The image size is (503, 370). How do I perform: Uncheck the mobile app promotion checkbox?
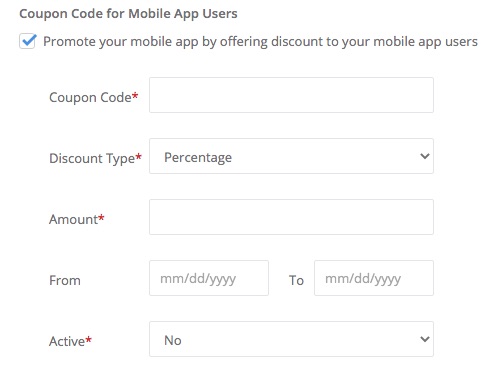click(27, 41)
